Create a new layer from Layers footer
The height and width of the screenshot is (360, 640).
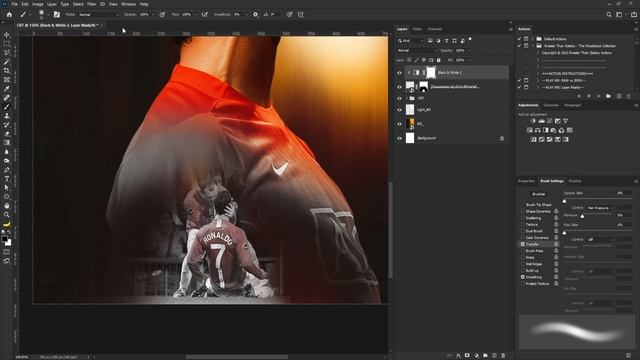[494, 356]
